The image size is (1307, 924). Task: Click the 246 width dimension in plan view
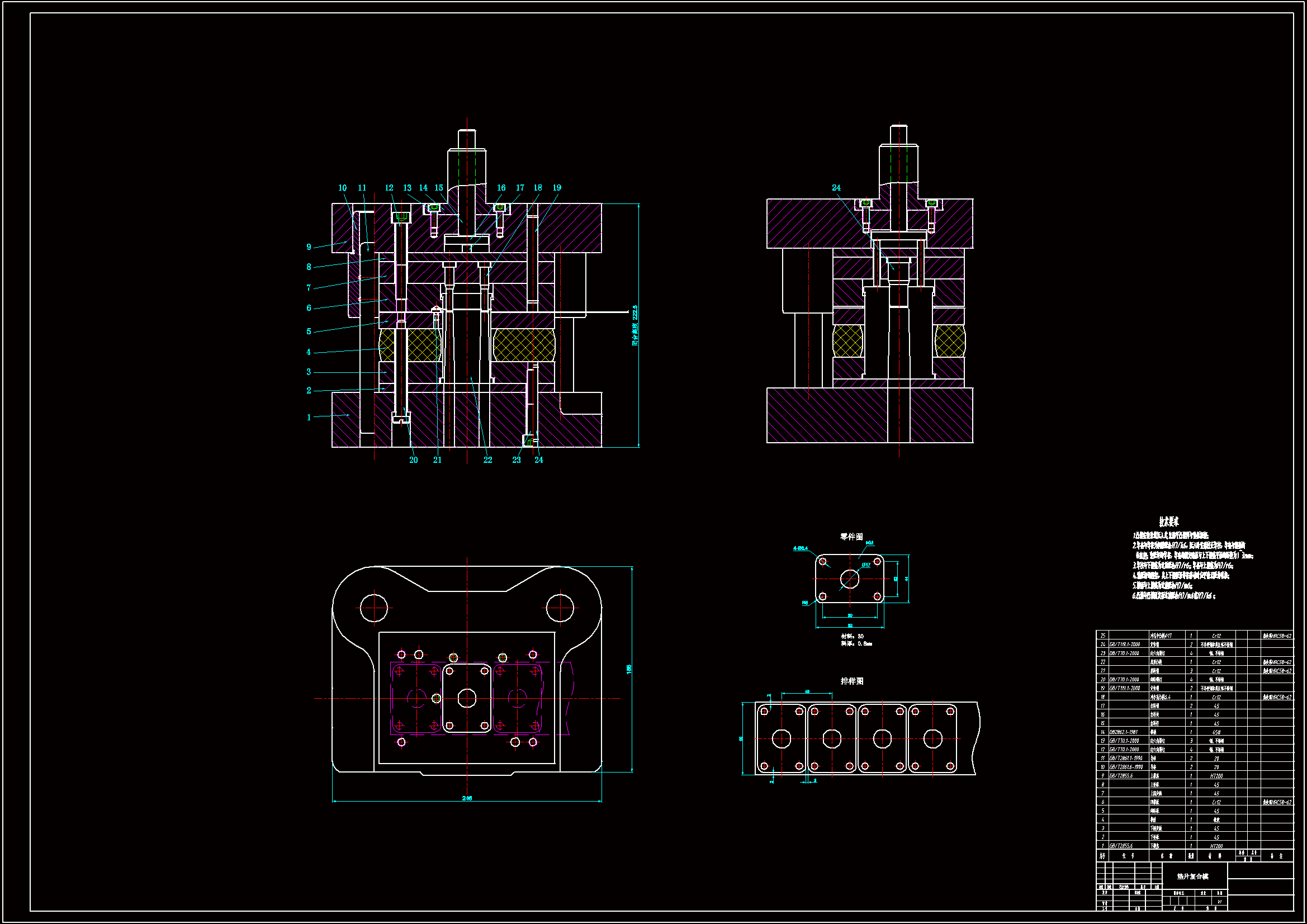click(x=467, y=798)
